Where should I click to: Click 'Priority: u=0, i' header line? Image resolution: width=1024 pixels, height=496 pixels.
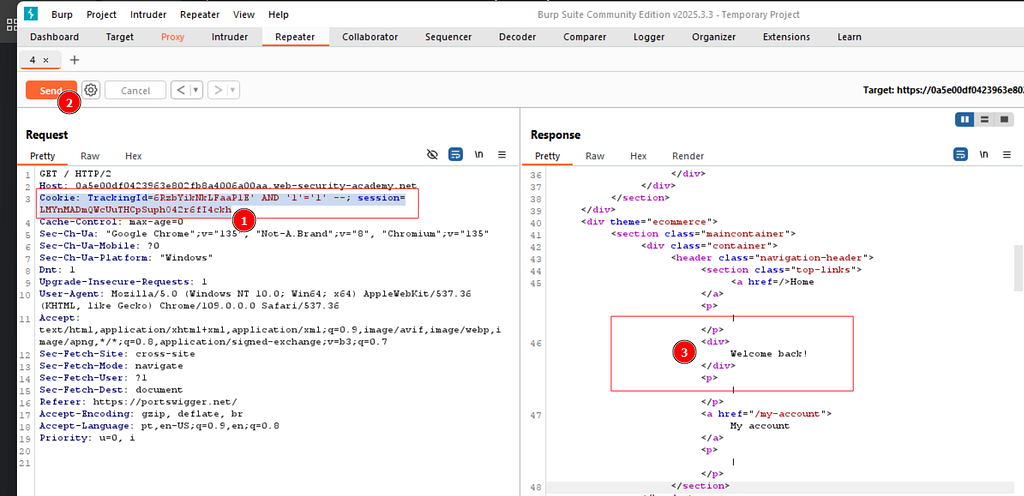pos(87,438)
